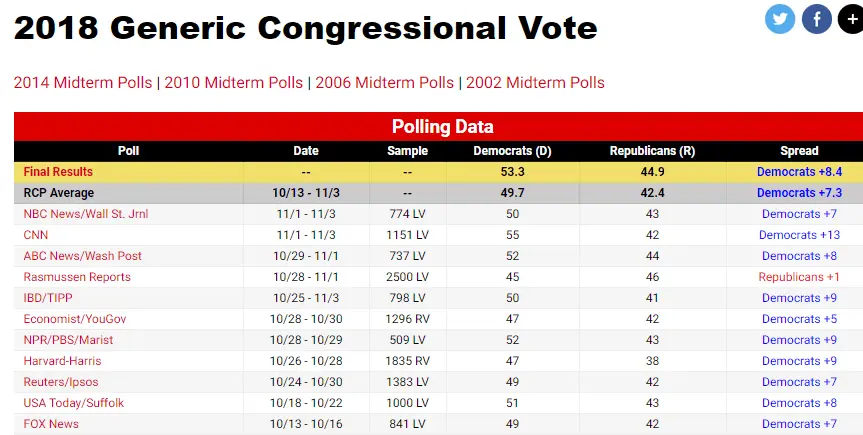This screenshot has width=863, height=435.
Task: Click the Twitter share icon
Action: 780,19
